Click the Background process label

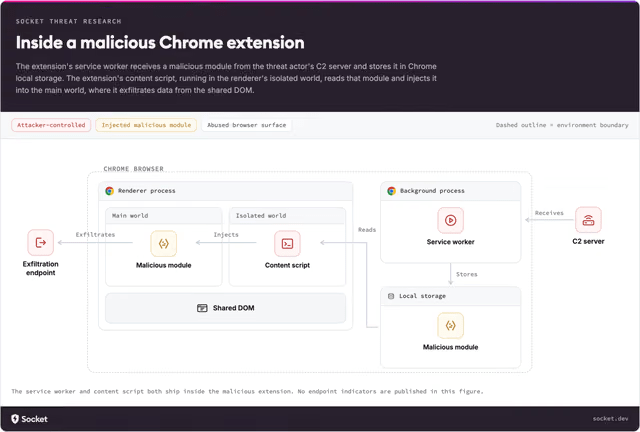click(432, 191)
